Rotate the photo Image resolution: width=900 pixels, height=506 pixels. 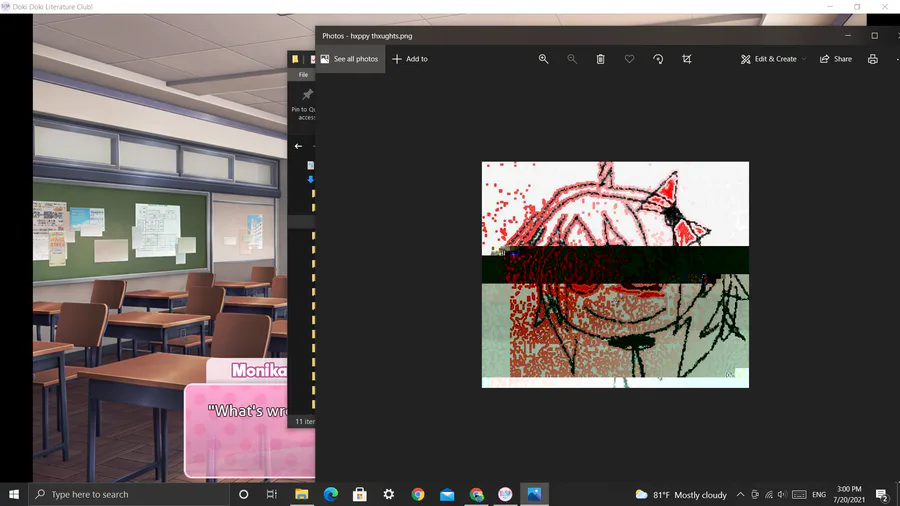[658, 59]
